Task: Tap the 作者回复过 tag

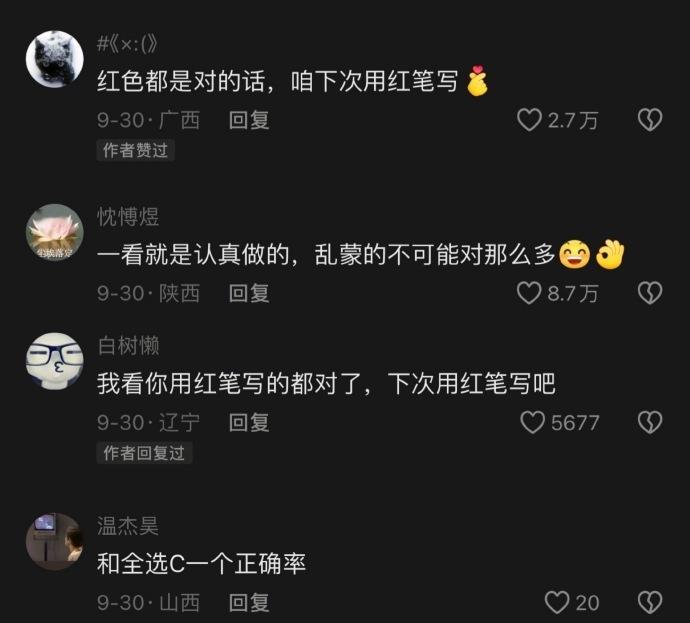Action: pos(144,453)
